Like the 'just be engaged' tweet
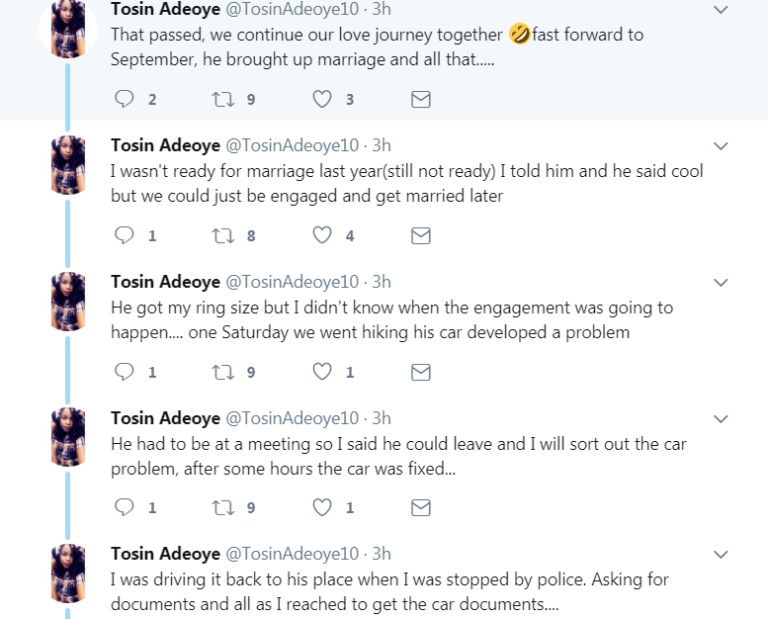The height and width of the screenshot is (619, 768). 322,235
